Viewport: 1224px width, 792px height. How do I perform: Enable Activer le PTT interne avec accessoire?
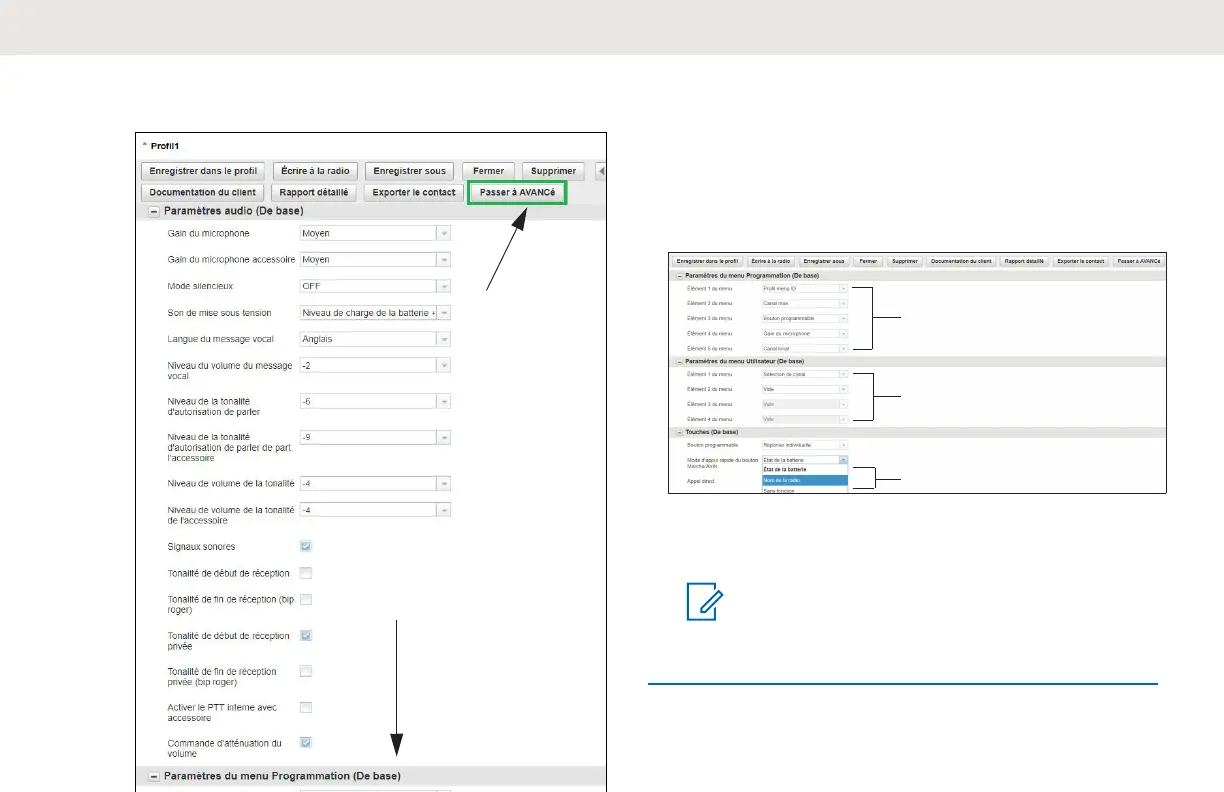click(x=306, y=708)
